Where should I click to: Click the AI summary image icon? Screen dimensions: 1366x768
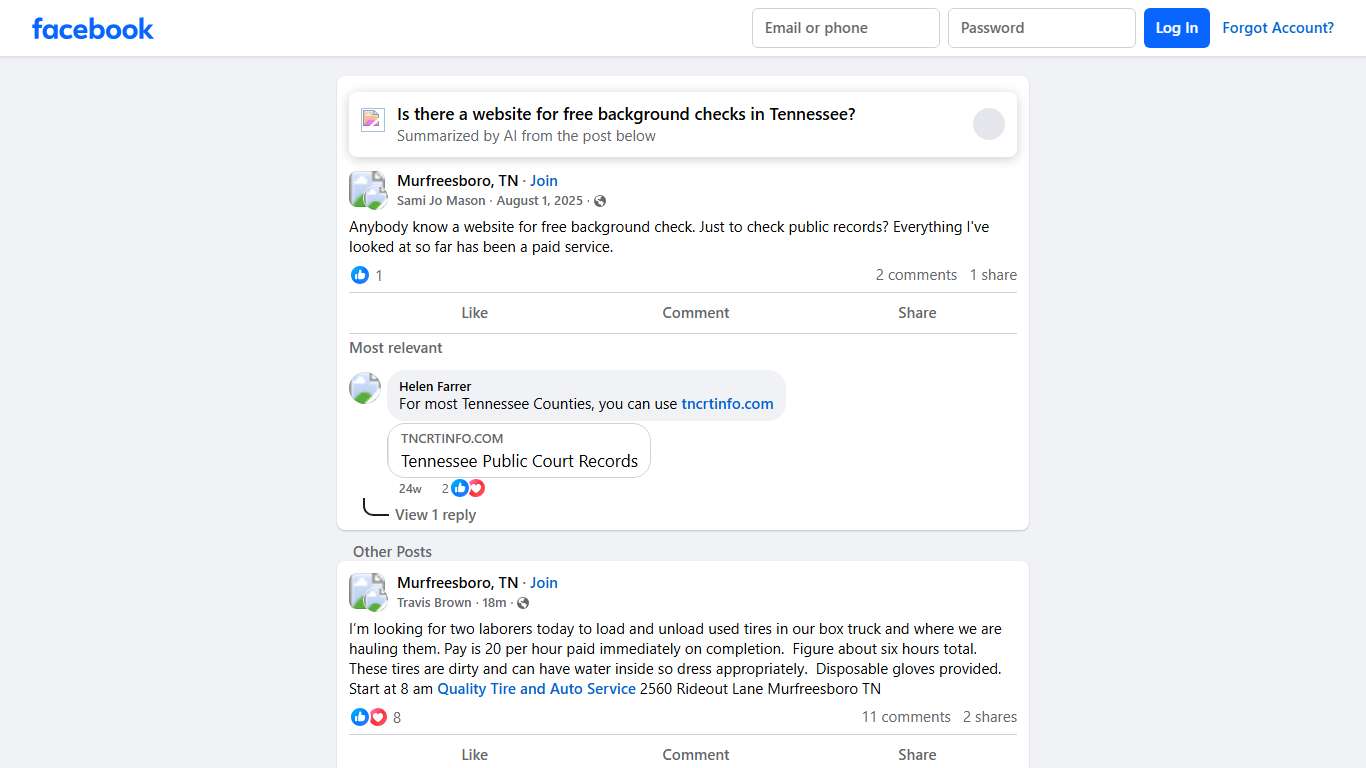373,120
